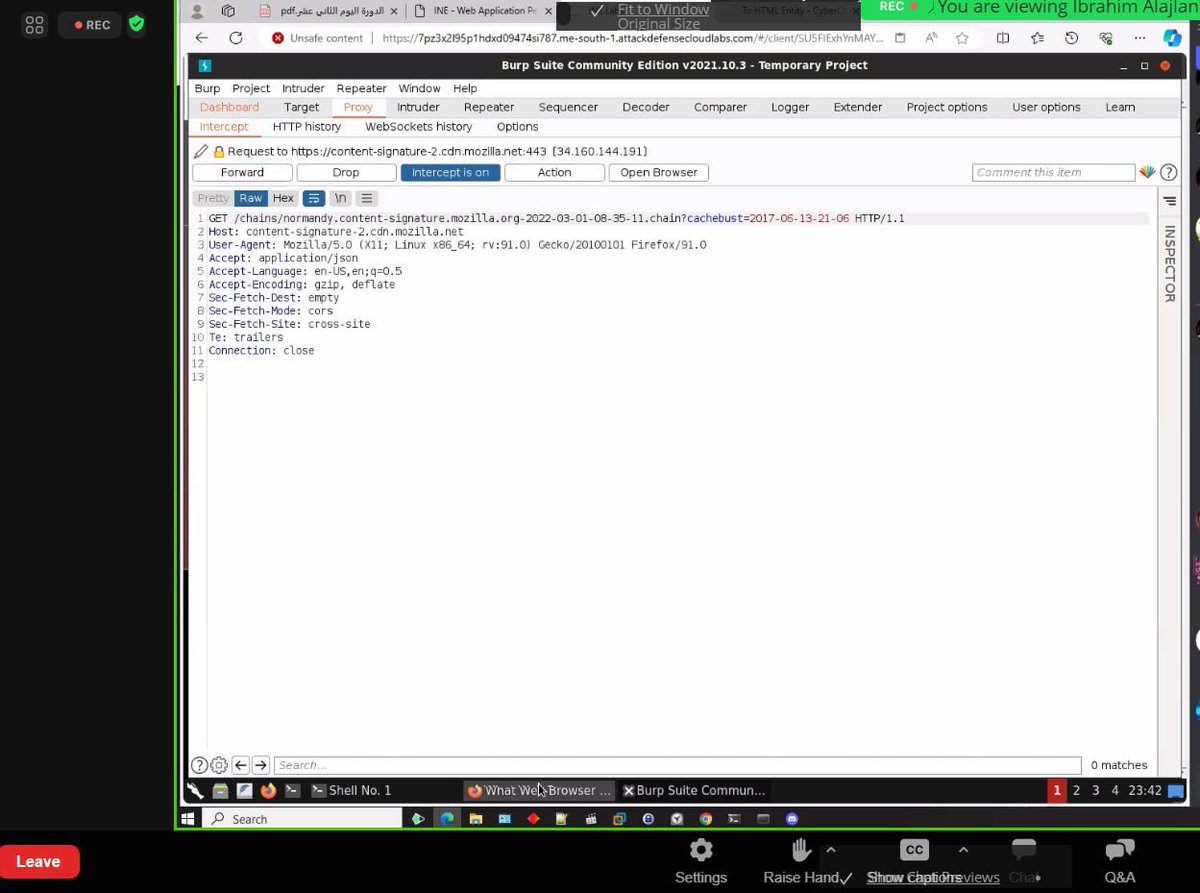1200x893 pixels.
Task: Open the hamburger menu beside \n icon
Action: coord(366,197)
